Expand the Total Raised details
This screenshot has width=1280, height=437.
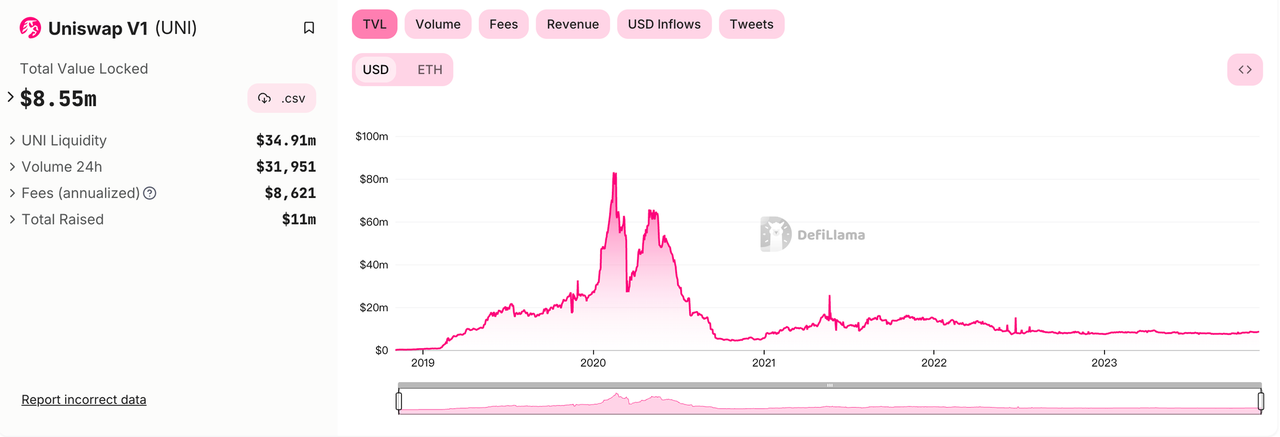(x=12, y=219)
